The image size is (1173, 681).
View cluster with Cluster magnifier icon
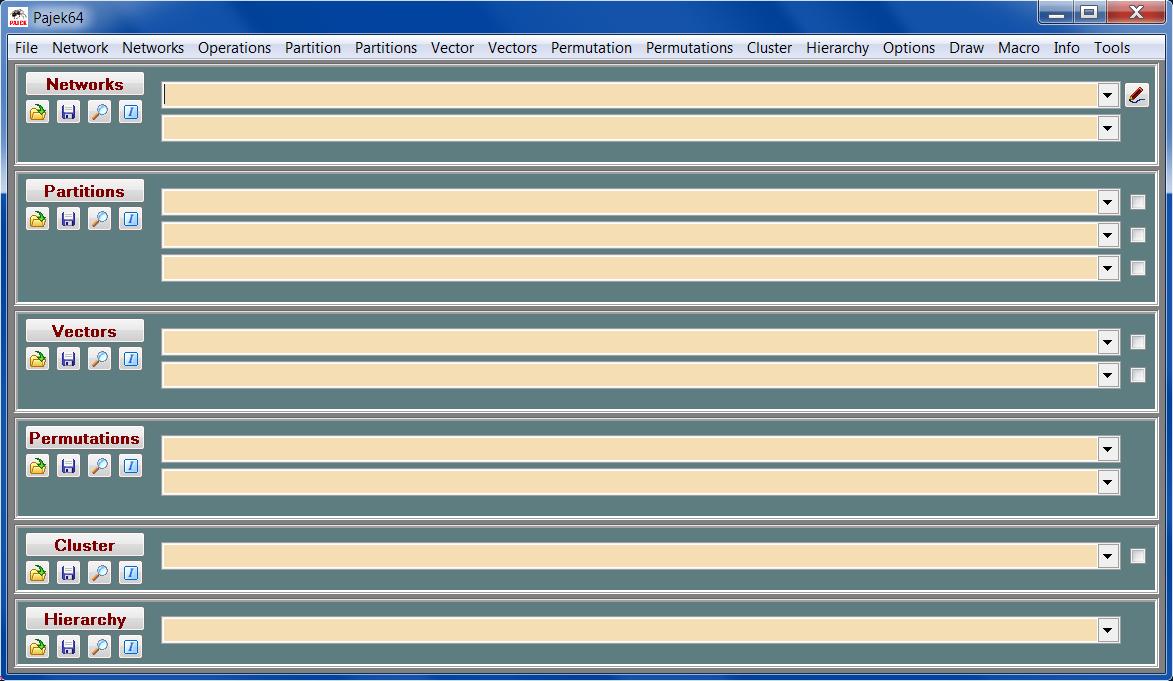coord(99,573)
